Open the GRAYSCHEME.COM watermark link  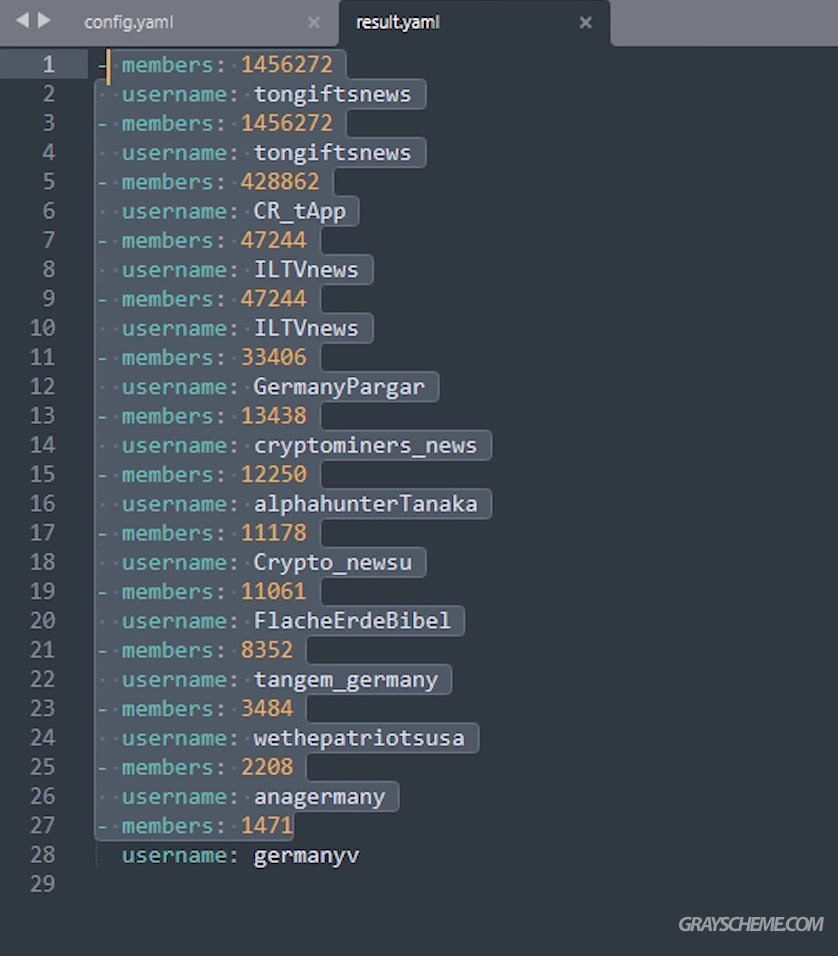[x=751, y=924]
